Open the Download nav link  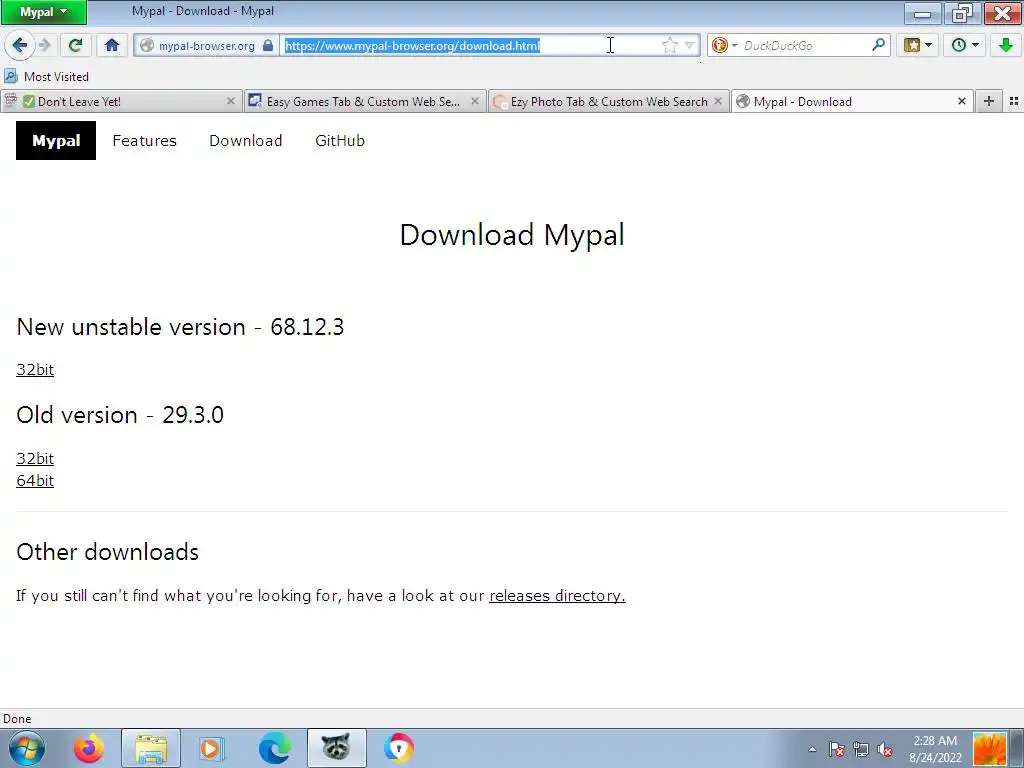tap(246, 140)
